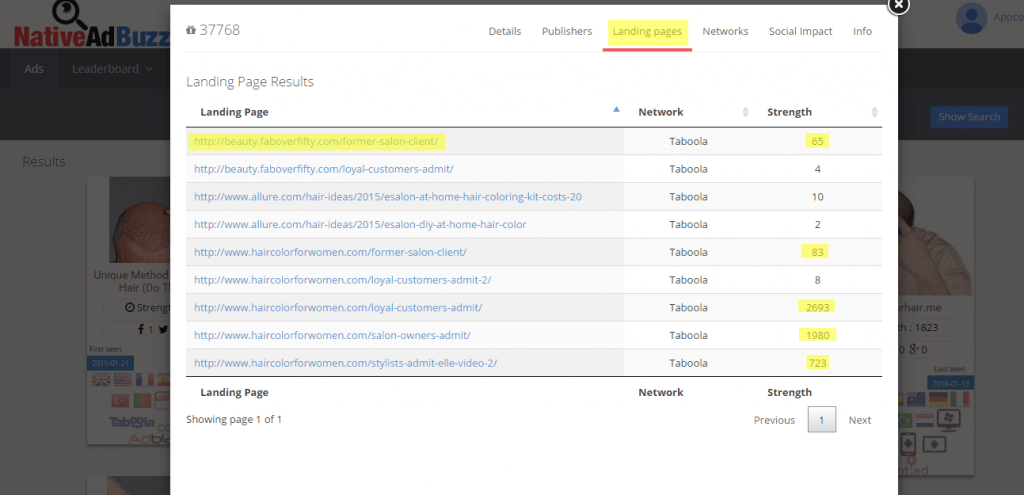
Task: Go to Next page of results
Action: click(859, 420)
